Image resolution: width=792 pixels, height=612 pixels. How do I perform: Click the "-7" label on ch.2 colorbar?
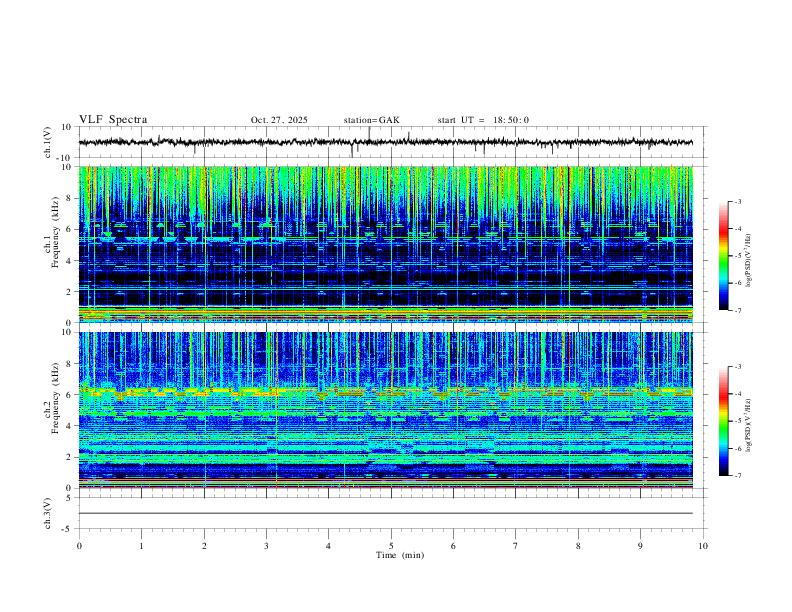(737, 476)
